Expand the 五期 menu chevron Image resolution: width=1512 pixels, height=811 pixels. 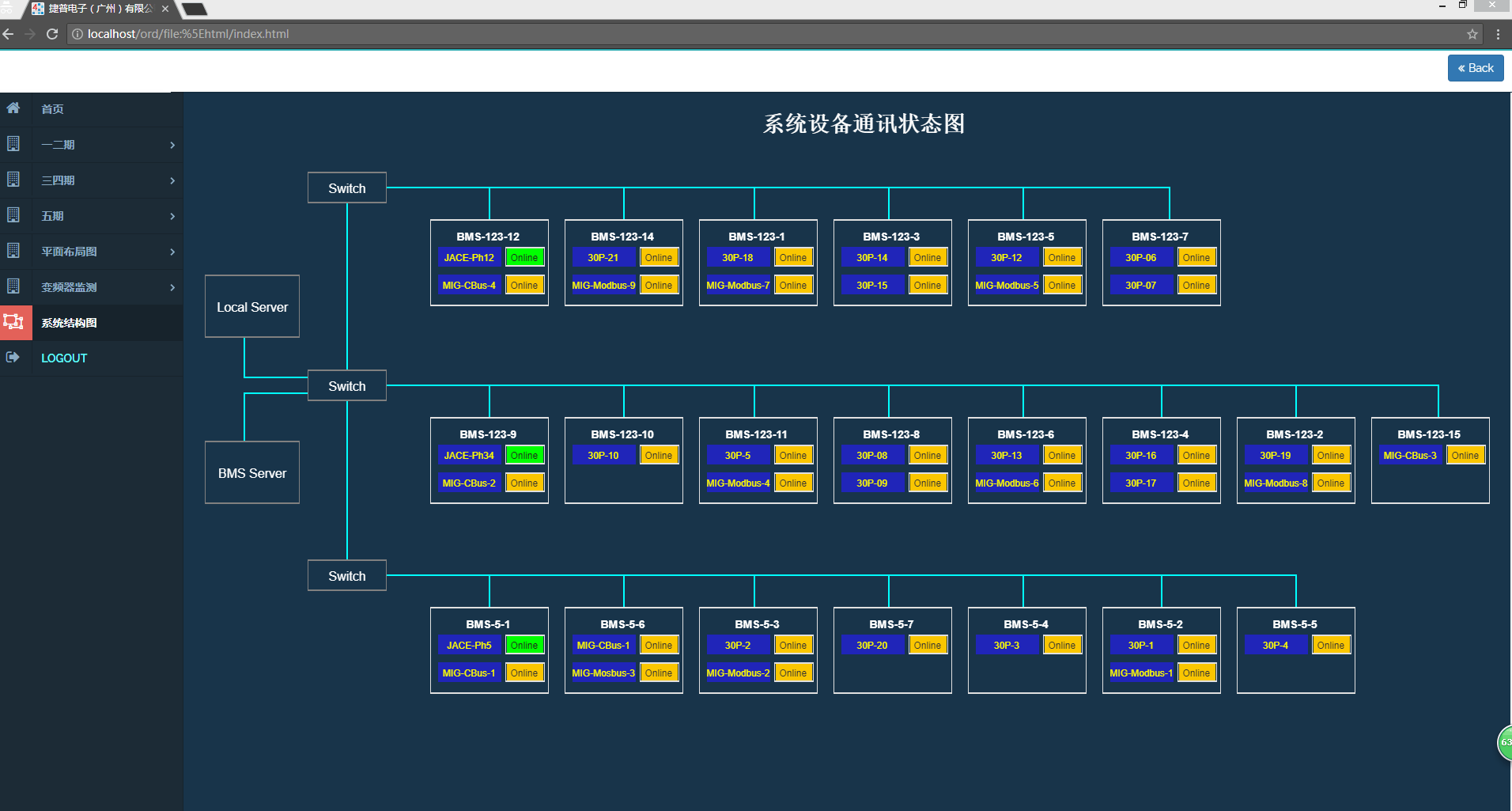pyautogui.click(x=172, y=216)
